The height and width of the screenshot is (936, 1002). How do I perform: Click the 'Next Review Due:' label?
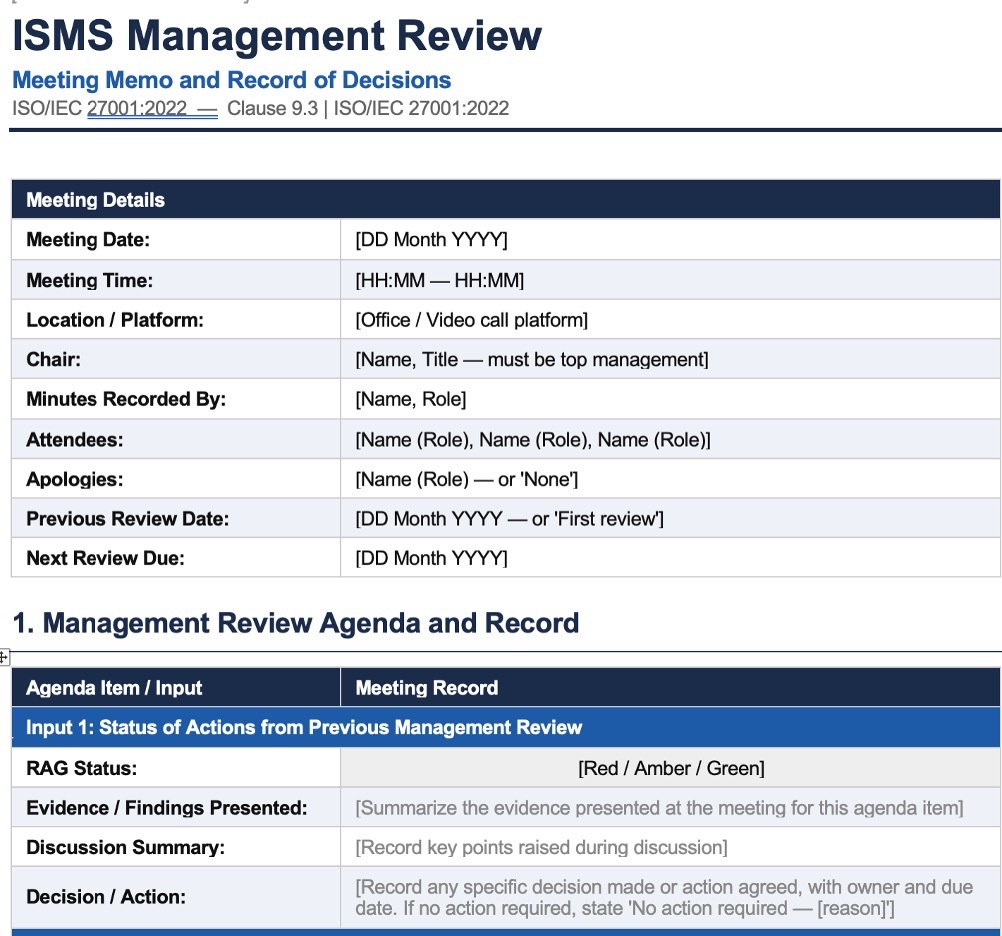pyautogui.click(x=105, y=558)
